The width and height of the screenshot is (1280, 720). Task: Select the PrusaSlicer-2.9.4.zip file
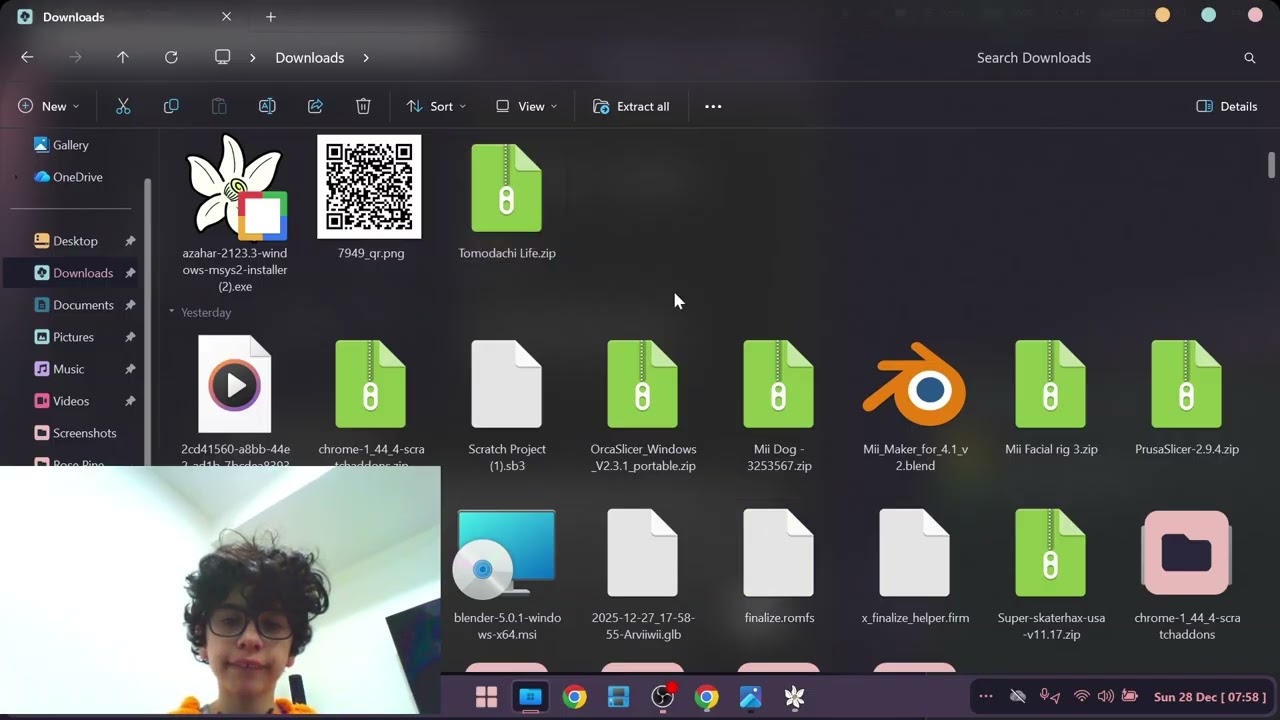1187,398
